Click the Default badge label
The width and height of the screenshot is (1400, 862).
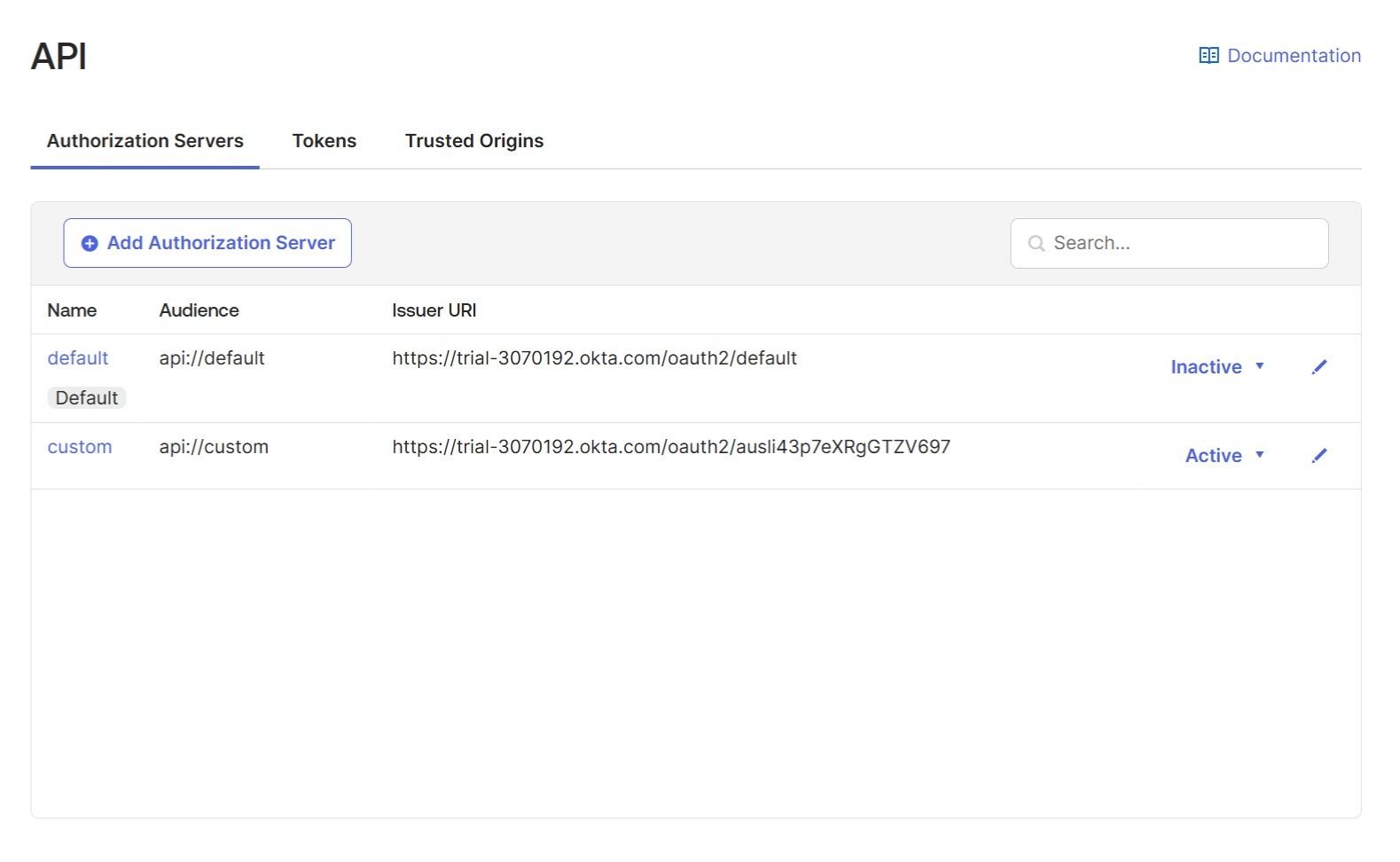[87, 398]
